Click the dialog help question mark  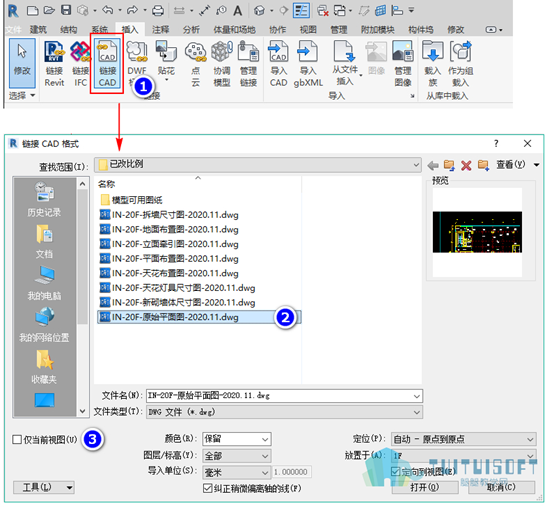point(496,143)
